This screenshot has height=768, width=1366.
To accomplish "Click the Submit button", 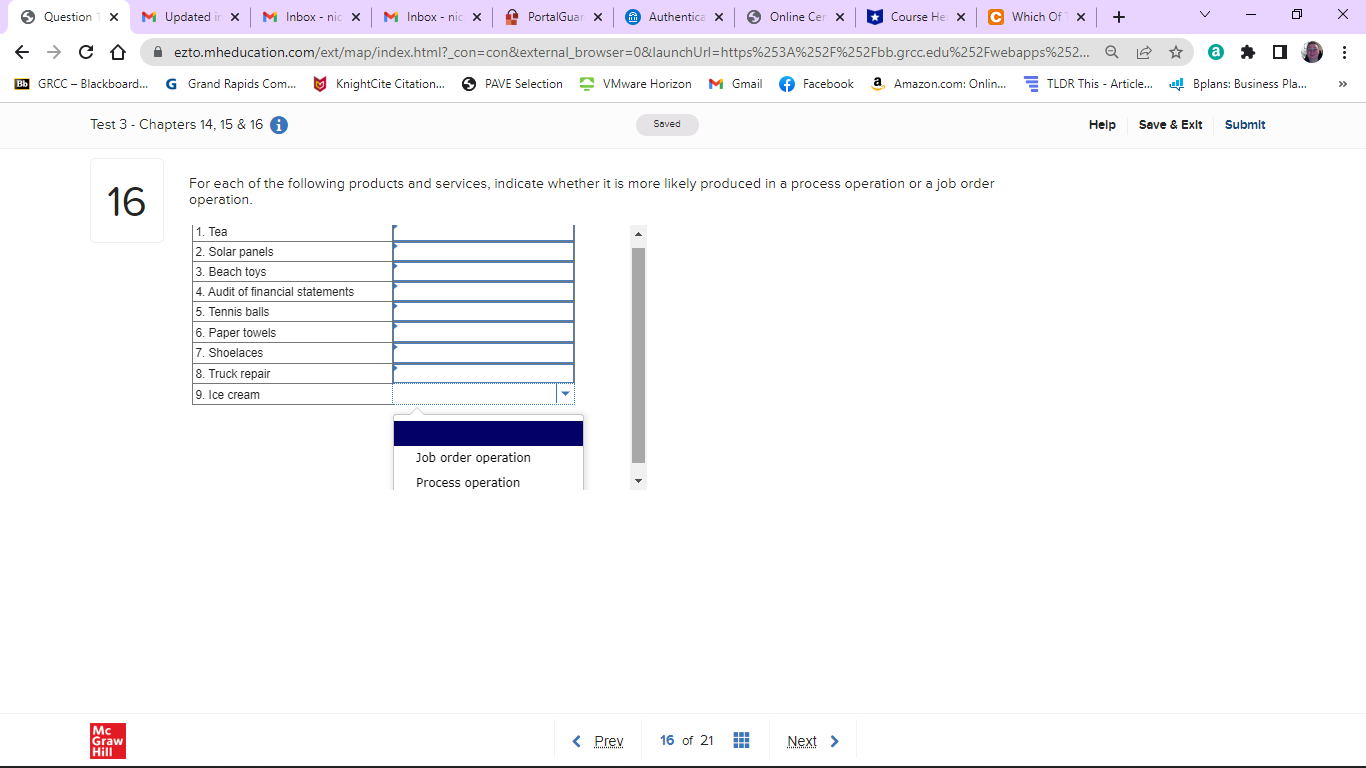I will 1244,124.
